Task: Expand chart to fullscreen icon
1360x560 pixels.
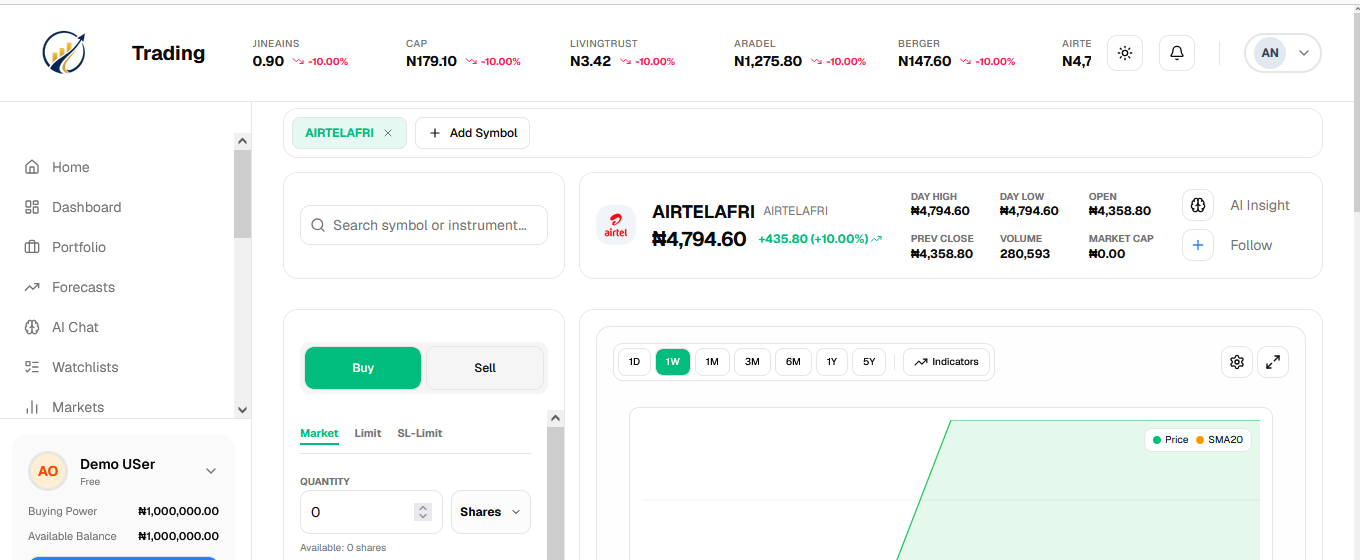Action: coord(1273,362)
